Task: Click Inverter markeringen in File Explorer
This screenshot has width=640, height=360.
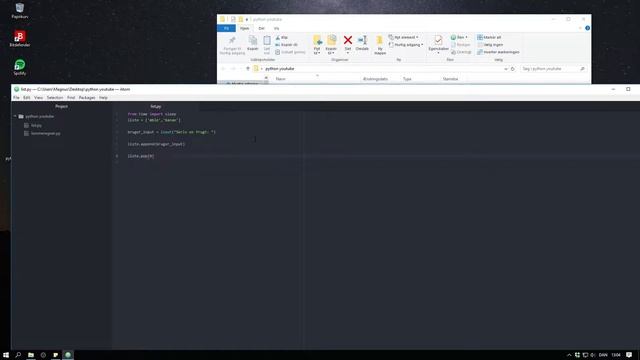Action: (x=498, y=52)
